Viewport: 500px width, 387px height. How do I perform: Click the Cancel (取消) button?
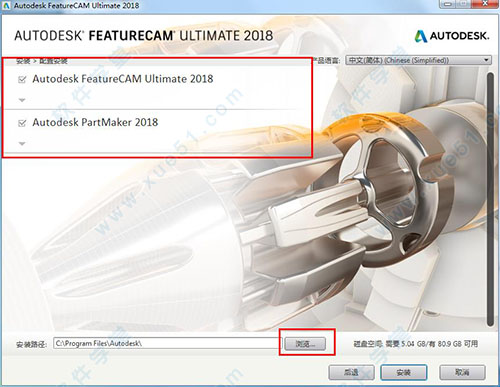[x=462, y=372]
